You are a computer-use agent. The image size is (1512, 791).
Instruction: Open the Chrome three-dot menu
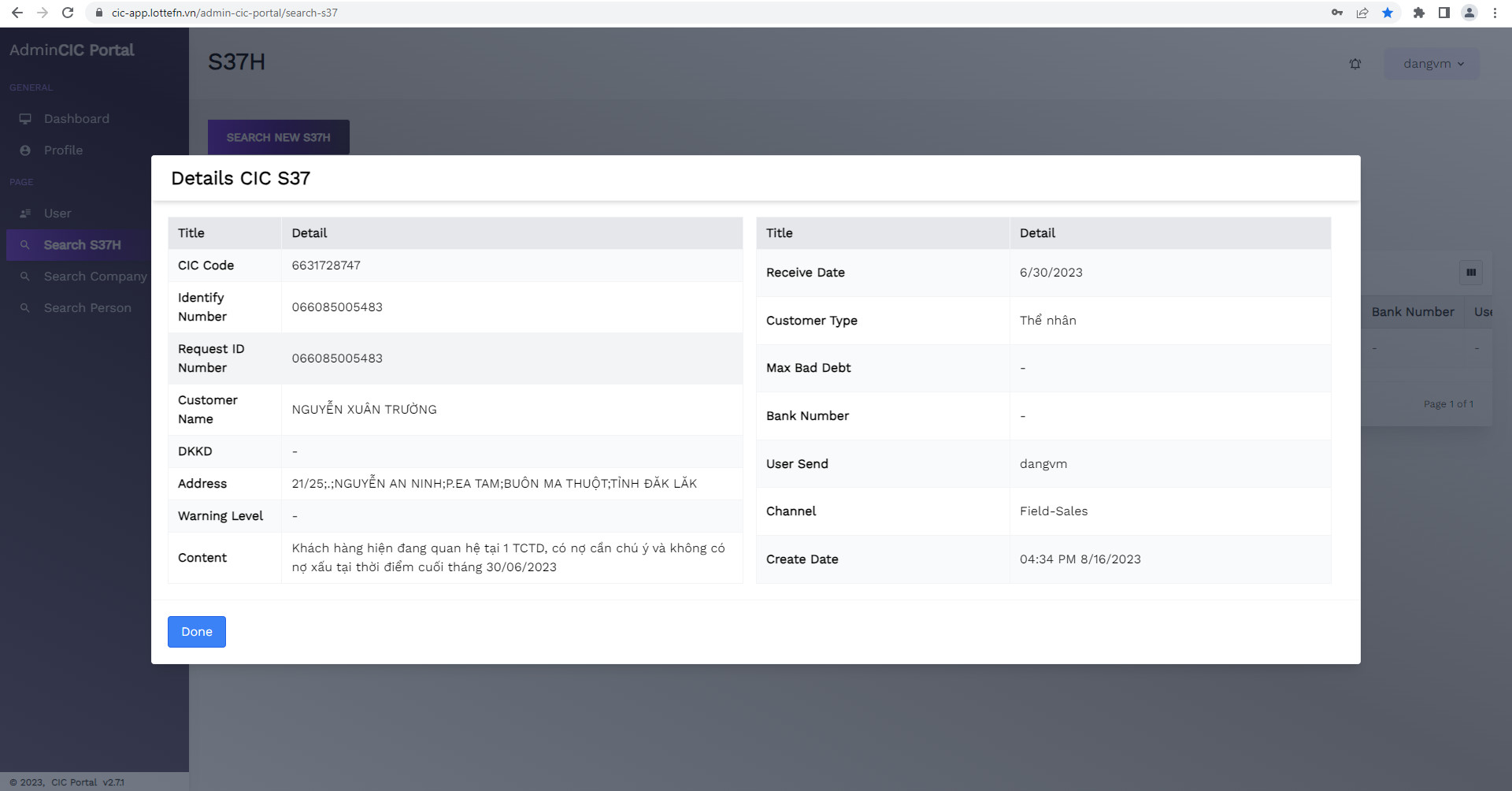click(x=1495, y=13)
